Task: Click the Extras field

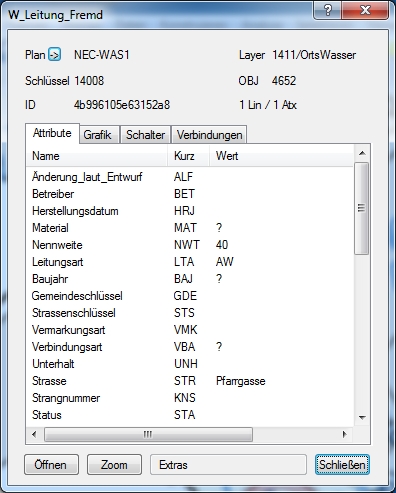Action: coord(228,465)
